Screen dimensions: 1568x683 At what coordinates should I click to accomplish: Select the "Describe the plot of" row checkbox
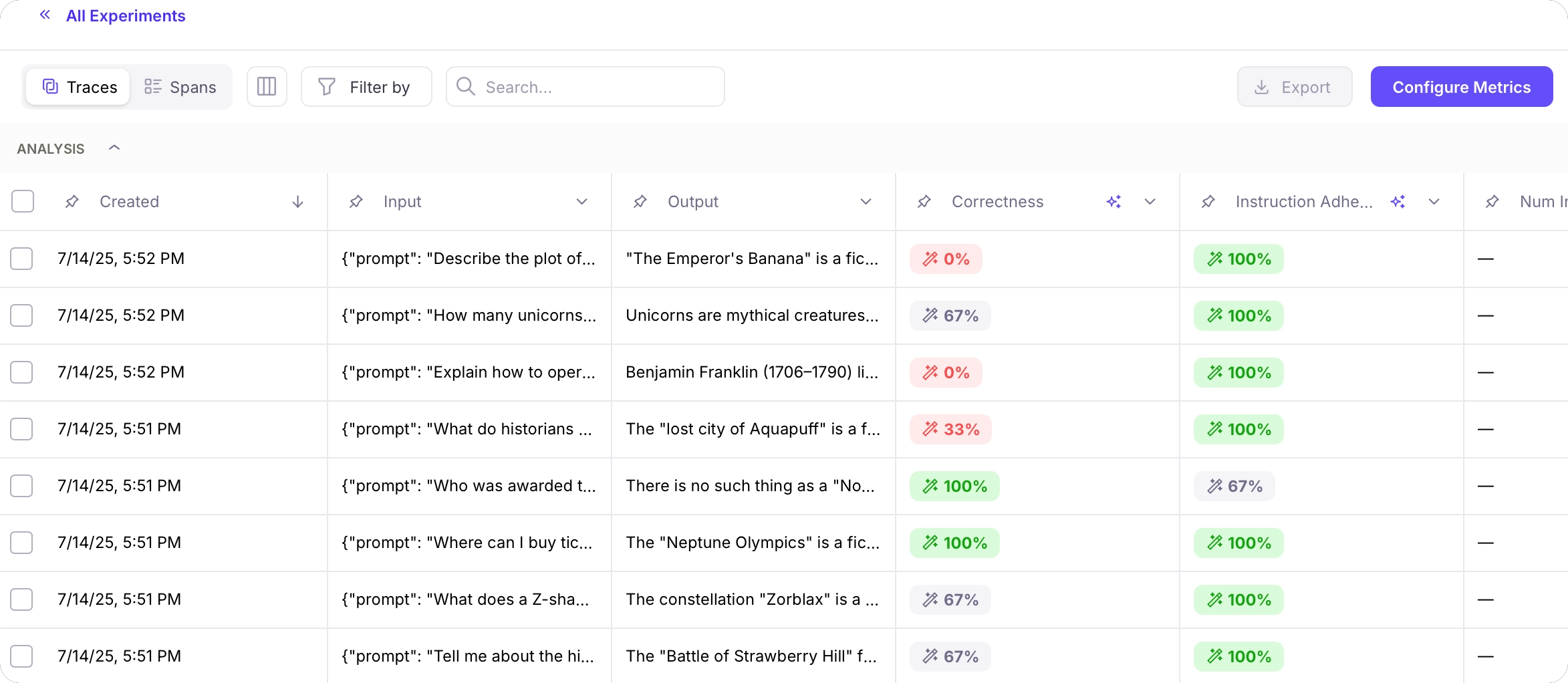[x=21, y=259]
